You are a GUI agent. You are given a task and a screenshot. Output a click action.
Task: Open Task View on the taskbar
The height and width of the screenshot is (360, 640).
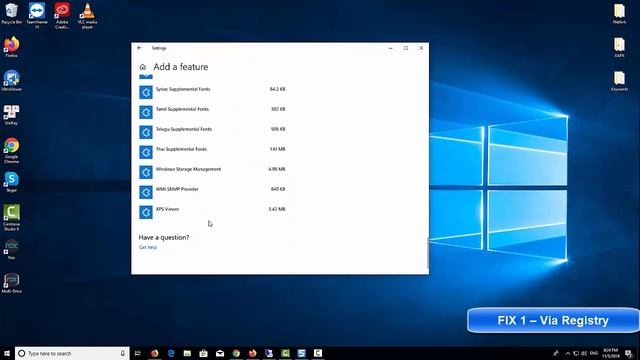pyautogui.click(x=138, y=353)
